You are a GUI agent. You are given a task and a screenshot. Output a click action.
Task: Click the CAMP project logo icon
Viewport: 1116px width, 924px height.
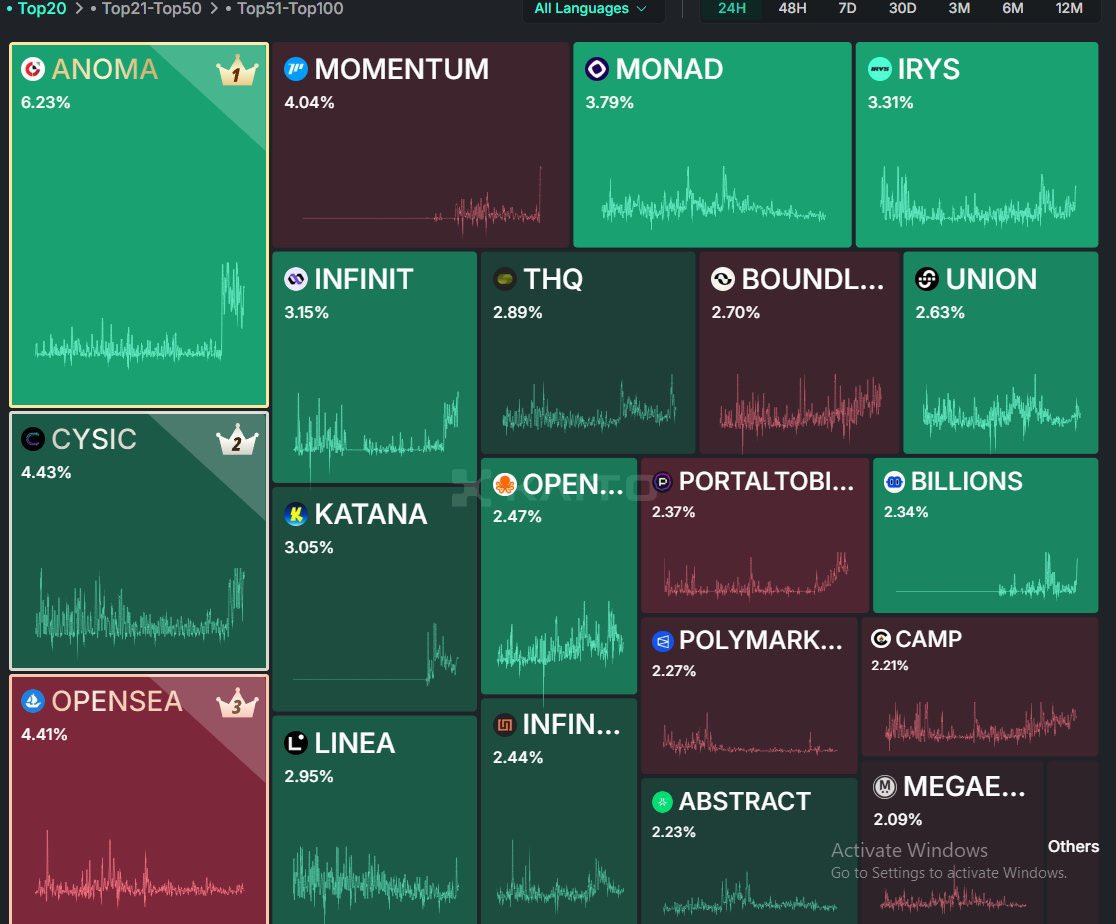[x=880, y=639]
